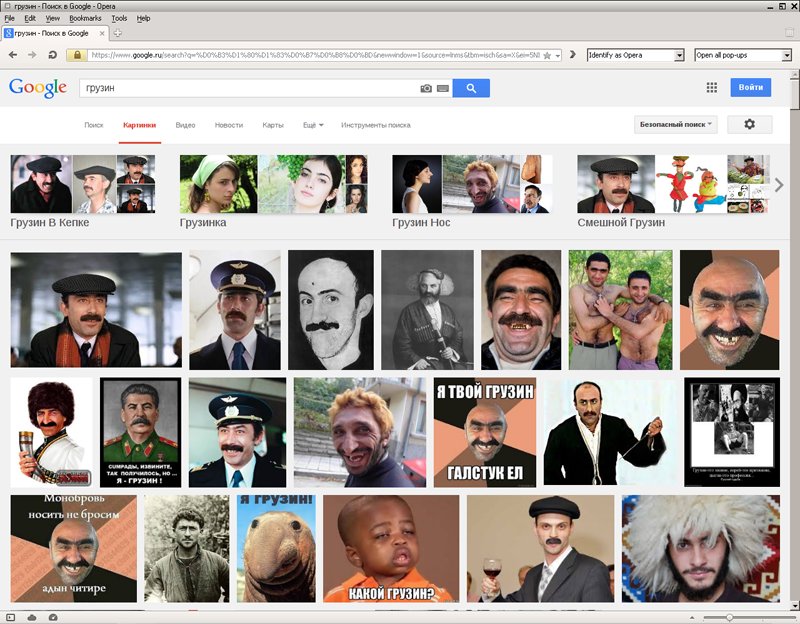Open the new tab plus button
The height and width of the screenshot is (624, 800).
click(x=117, y=33)
